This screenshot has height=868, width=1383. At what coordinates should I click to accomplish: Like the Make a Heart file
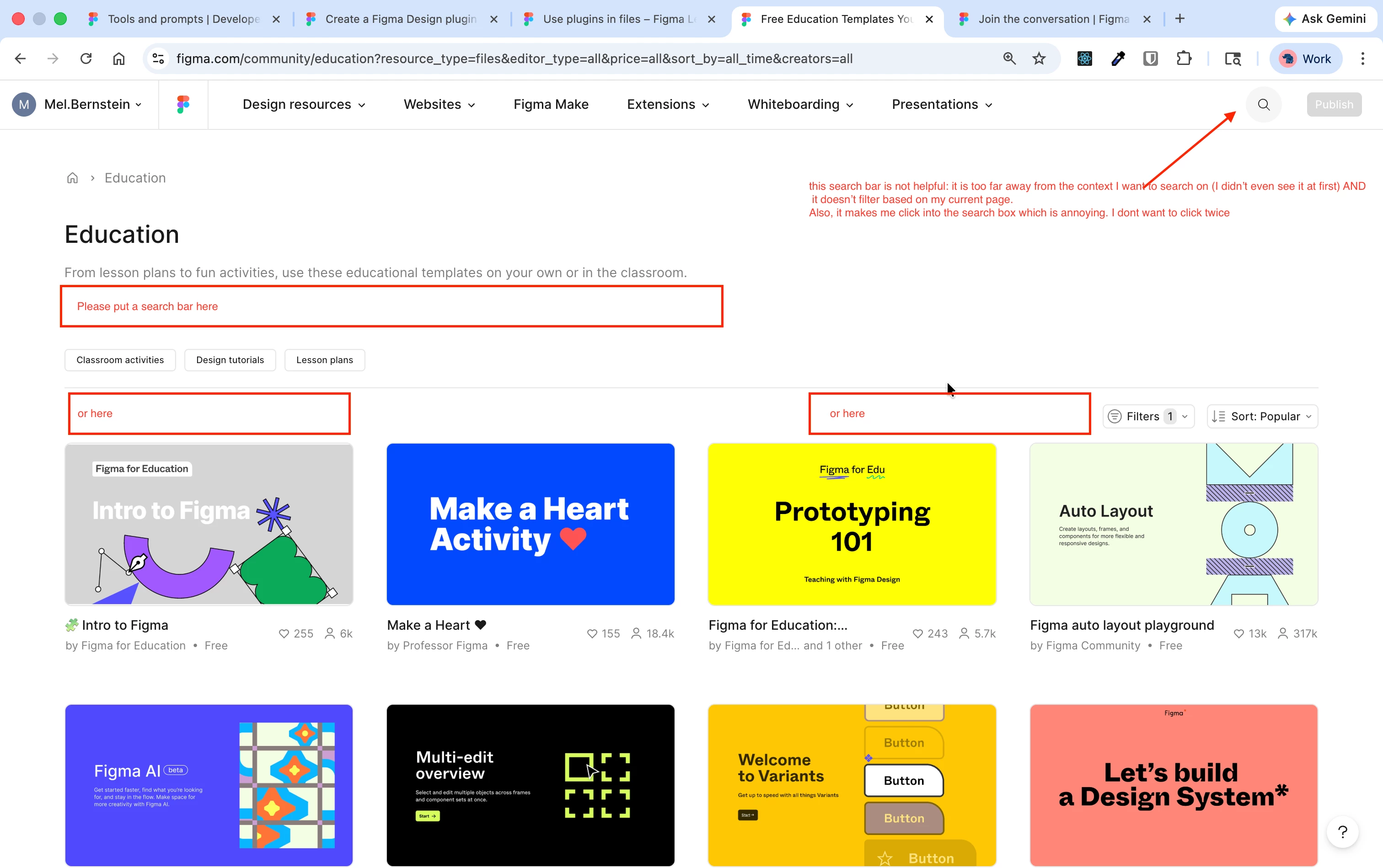[x=592, y=634]
